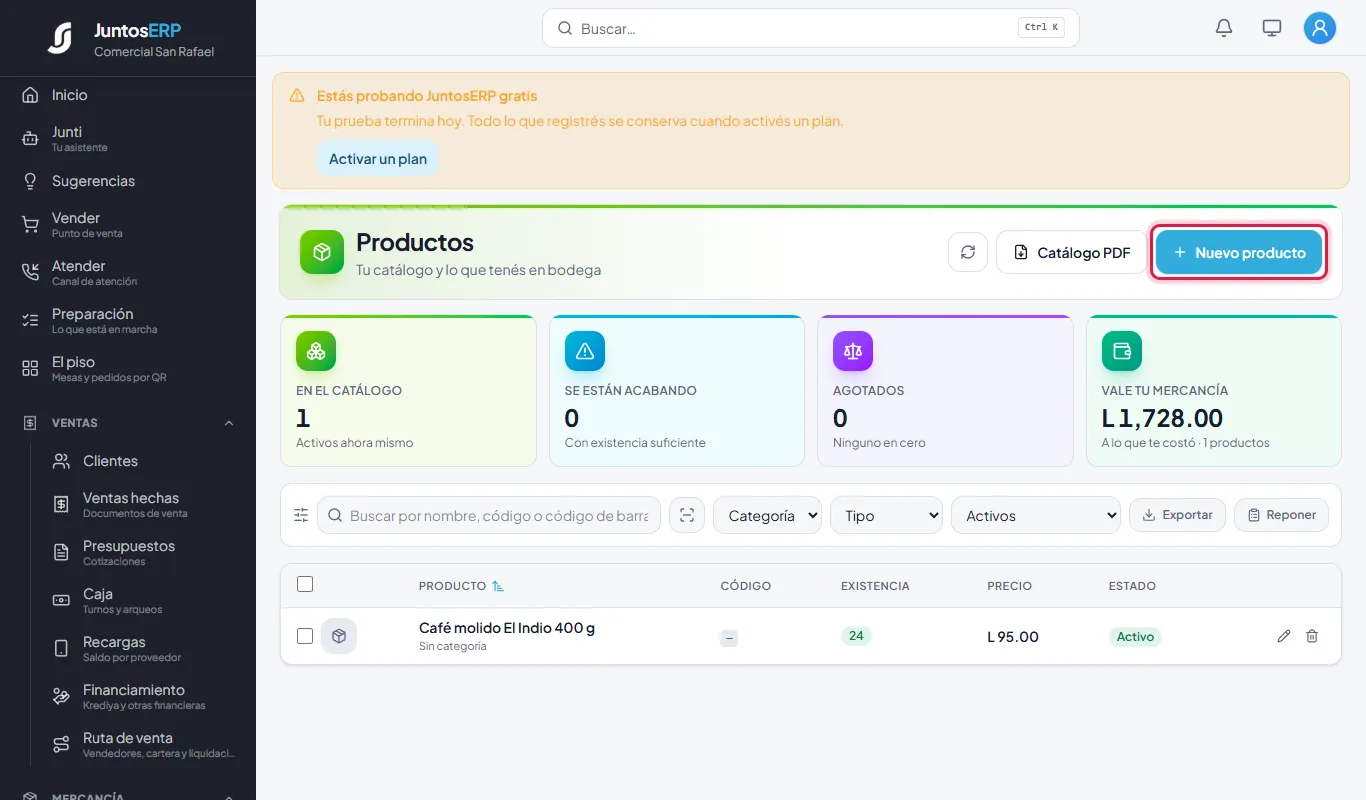This screenshot has height=800, width=1366.
Task: Open Ruta de venta in sidebar
Action: point(144,744)
